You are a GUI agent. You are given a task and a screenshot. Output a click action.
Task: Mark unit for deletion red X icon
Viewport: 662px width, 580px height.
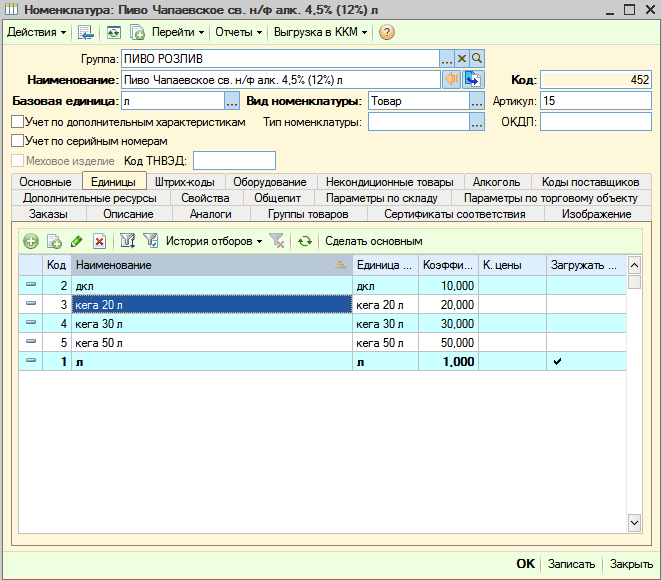point(99,241)
